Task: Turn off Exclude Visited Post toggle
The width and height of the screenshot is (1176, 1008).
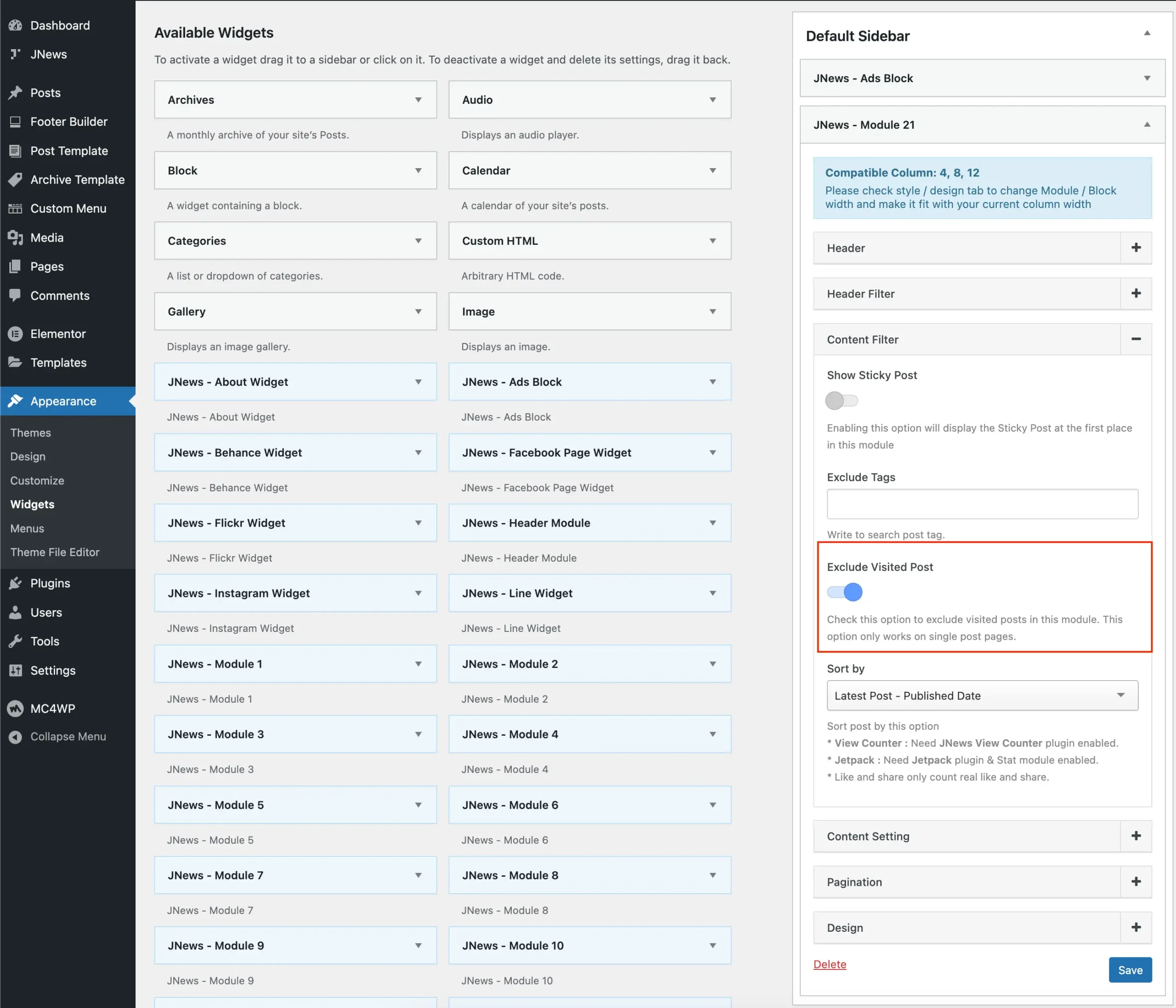Action: pyautogui.click(x=844, y=592)
